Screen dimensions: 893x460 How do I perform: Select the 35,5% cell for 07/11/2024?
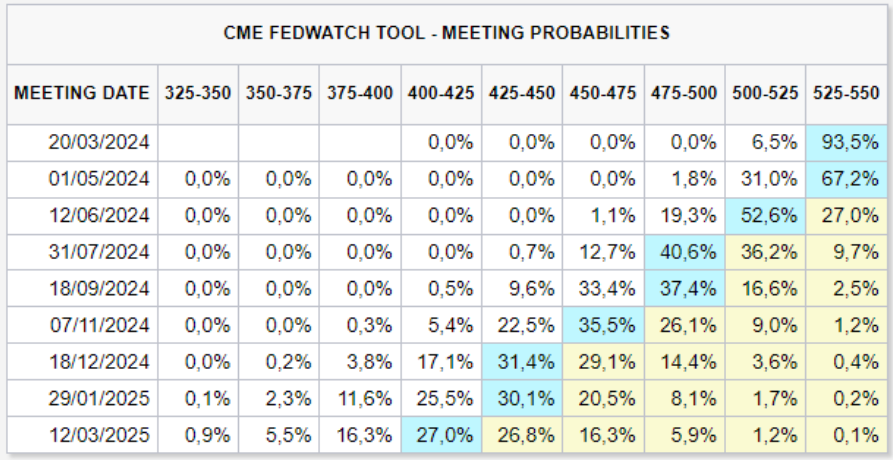(603, 325)
